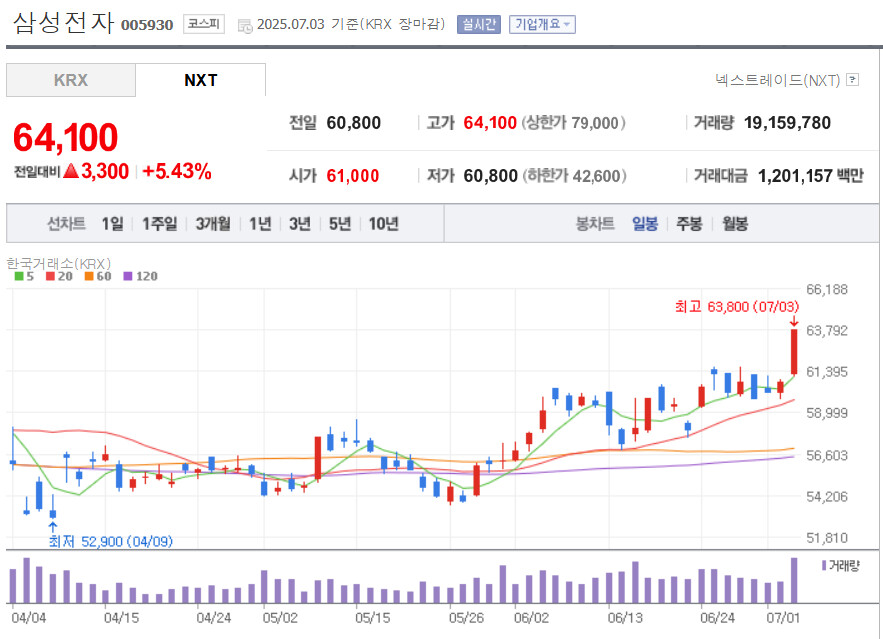Click the calendar icon beside the date
The width and height of the screenshot is (883, 639).
[x=245, y=26]
